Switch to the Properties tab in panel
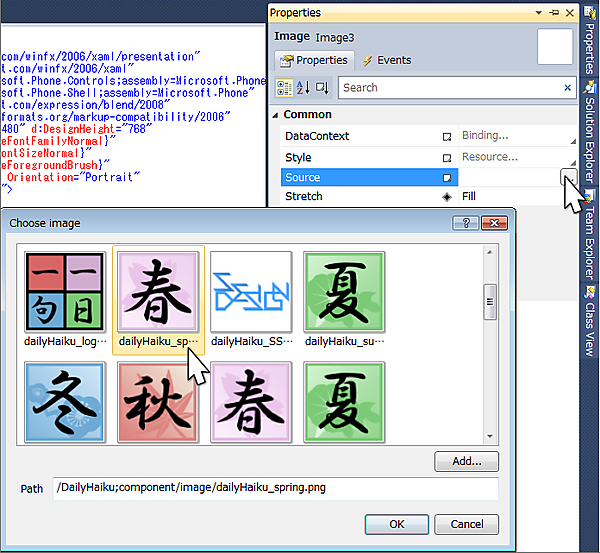The height and width of the screenshot is (553, 600). [314, 60]
